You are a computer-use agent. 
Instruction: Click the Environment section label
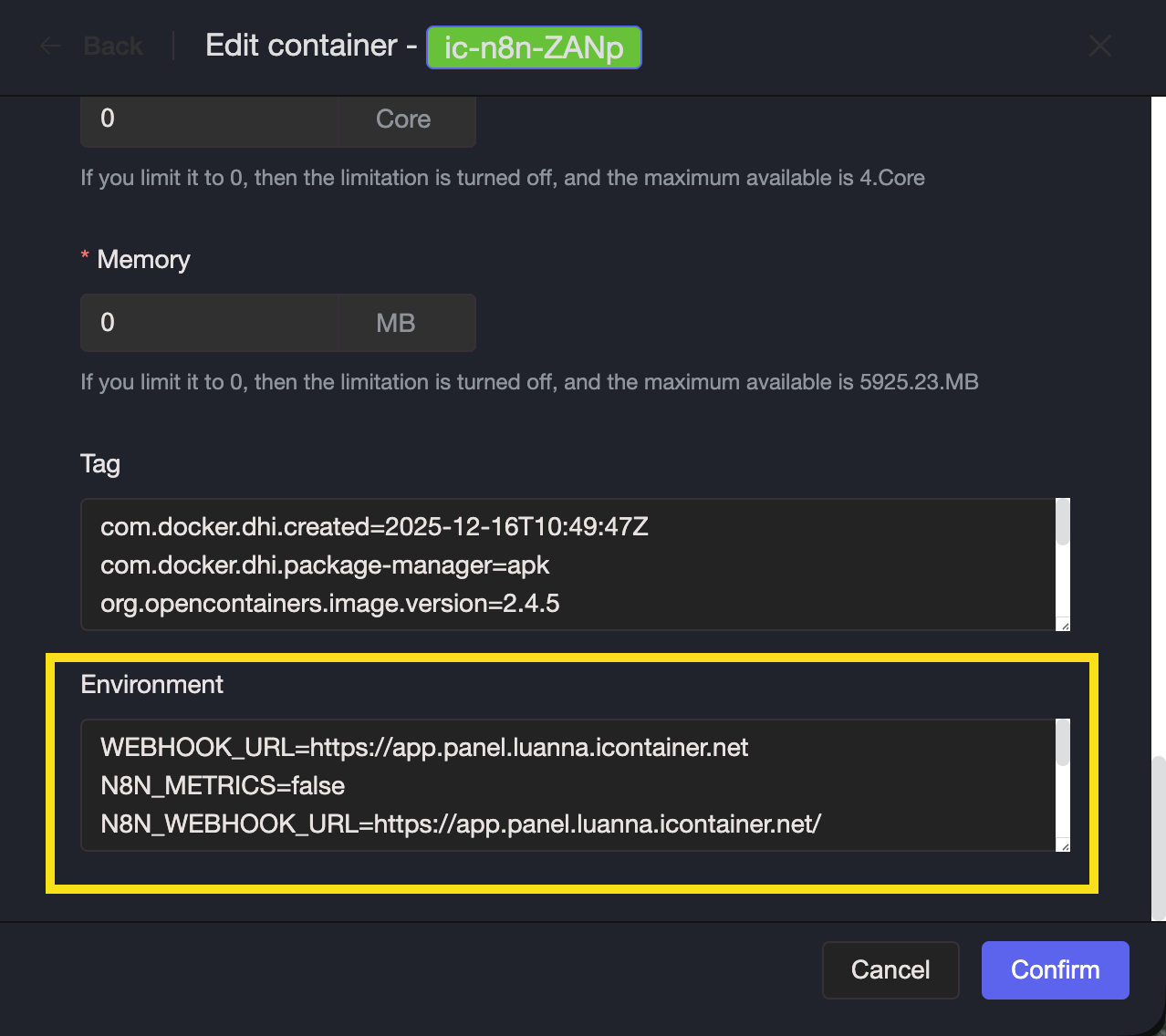[151, 685]
